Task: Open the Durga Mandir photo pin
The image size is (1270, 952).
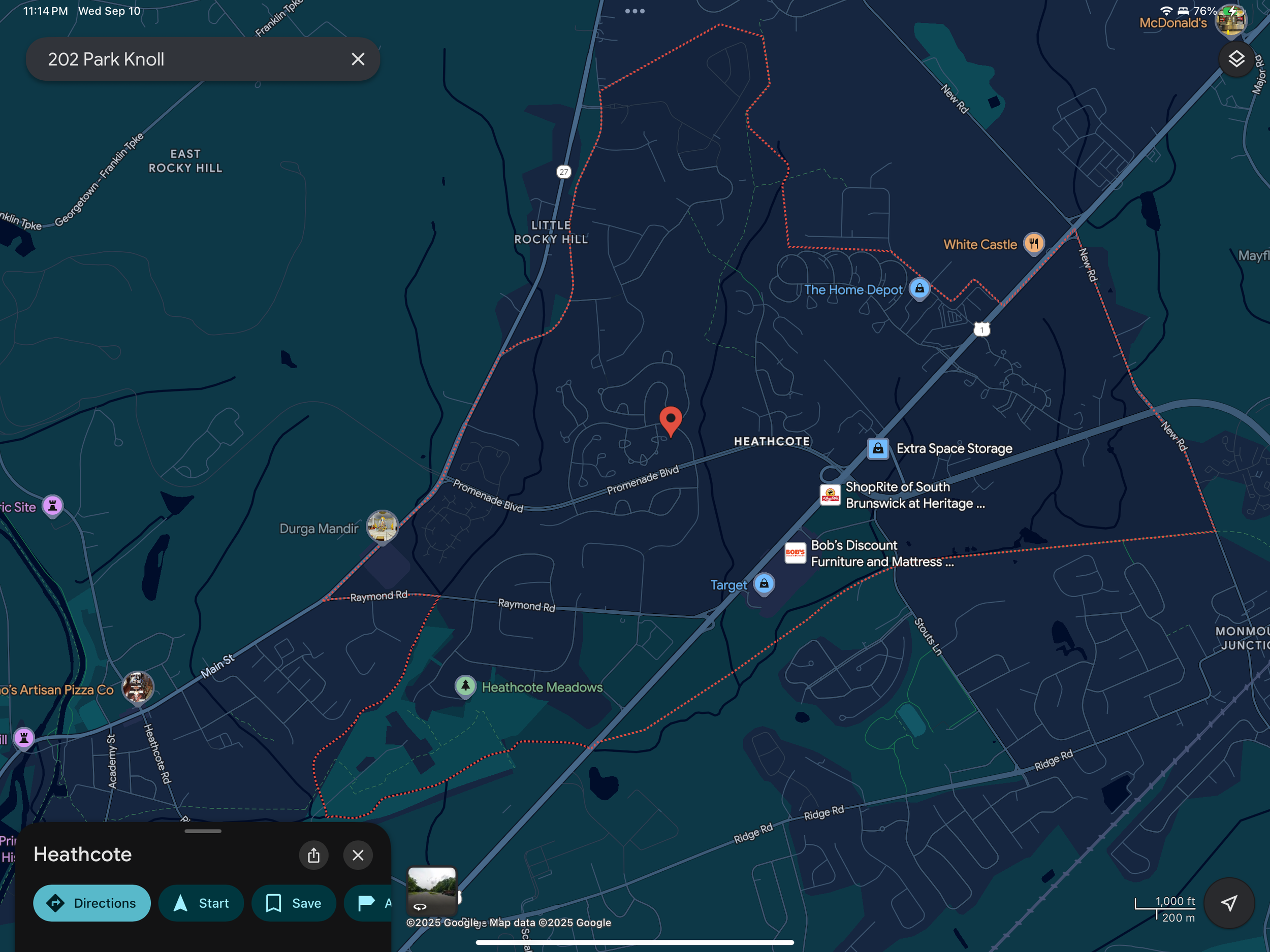Action: 382,525
